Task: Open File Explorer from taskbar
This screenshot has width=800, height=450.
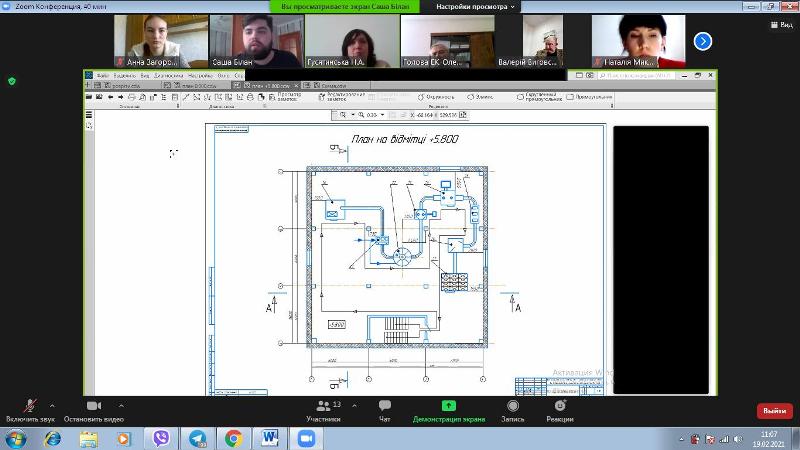Action: click(x=88, y=439)
